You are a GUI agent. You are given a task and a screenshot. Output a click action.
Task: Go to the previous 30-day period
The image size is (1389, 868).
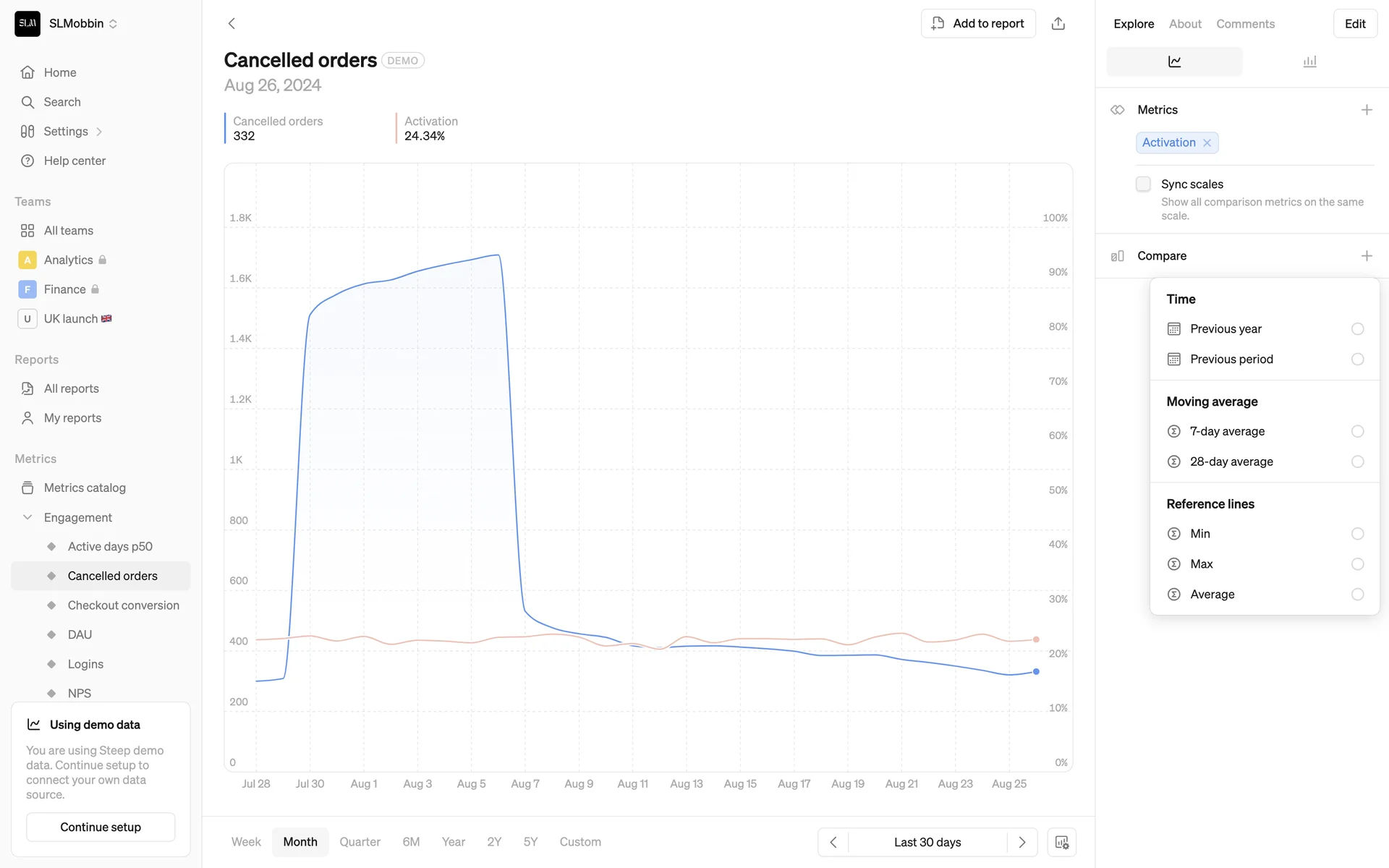click(833, 842)
